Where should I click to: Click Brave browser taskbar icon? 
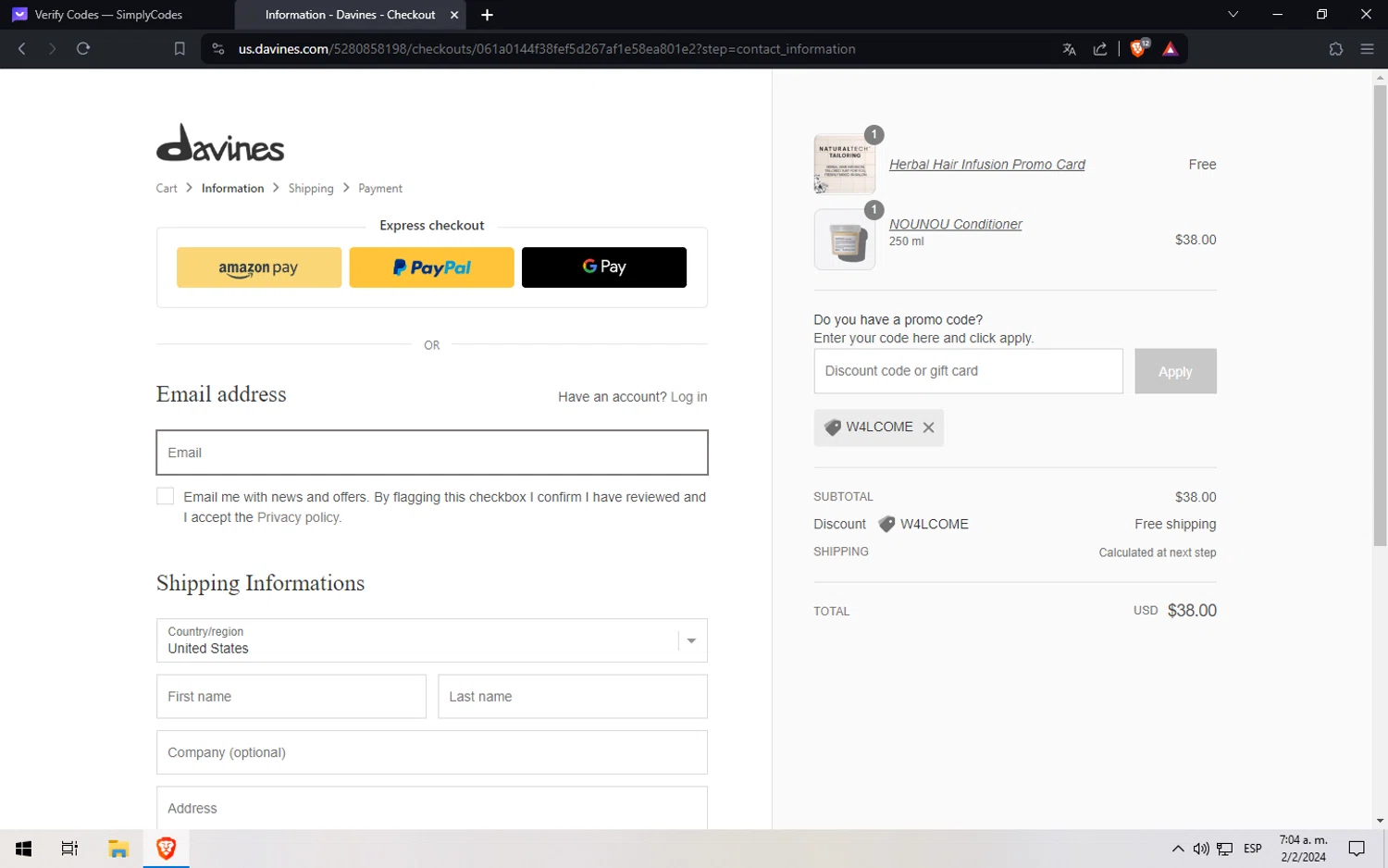167,849
